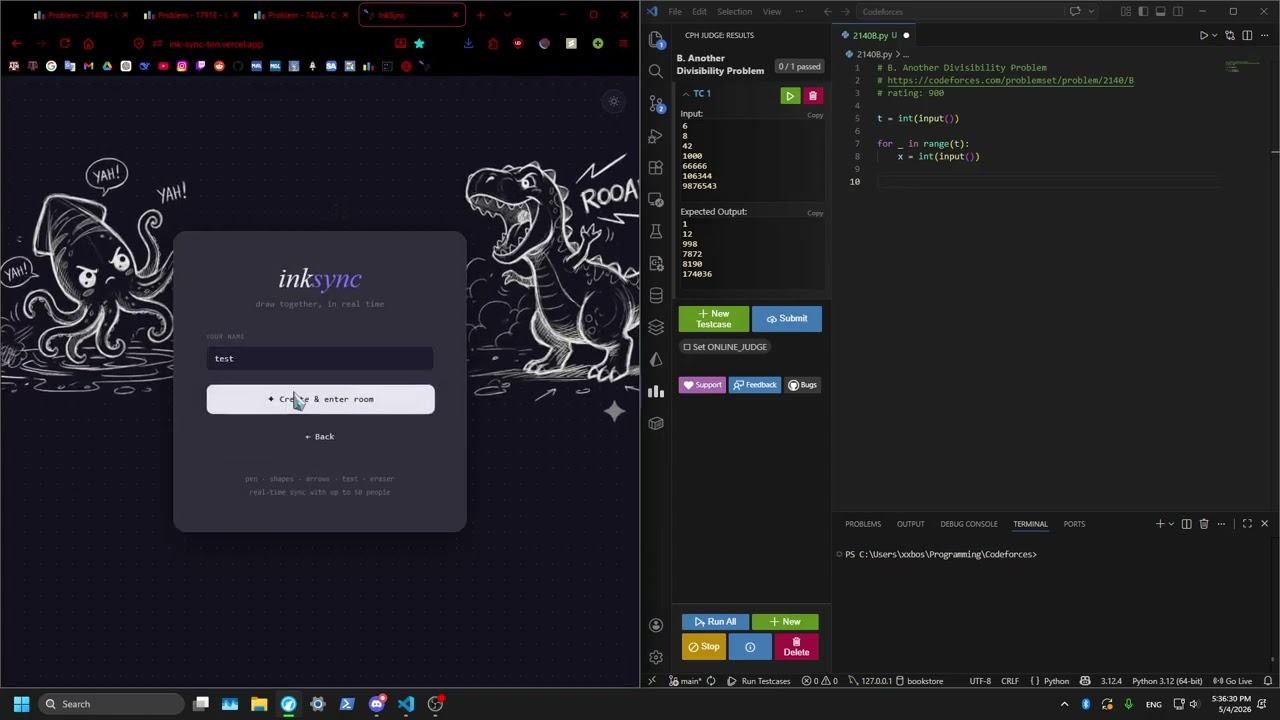The width and height of the screenshot is (1280, 720).
Task: Open the Windows Start menu
Action: point(21,704)
